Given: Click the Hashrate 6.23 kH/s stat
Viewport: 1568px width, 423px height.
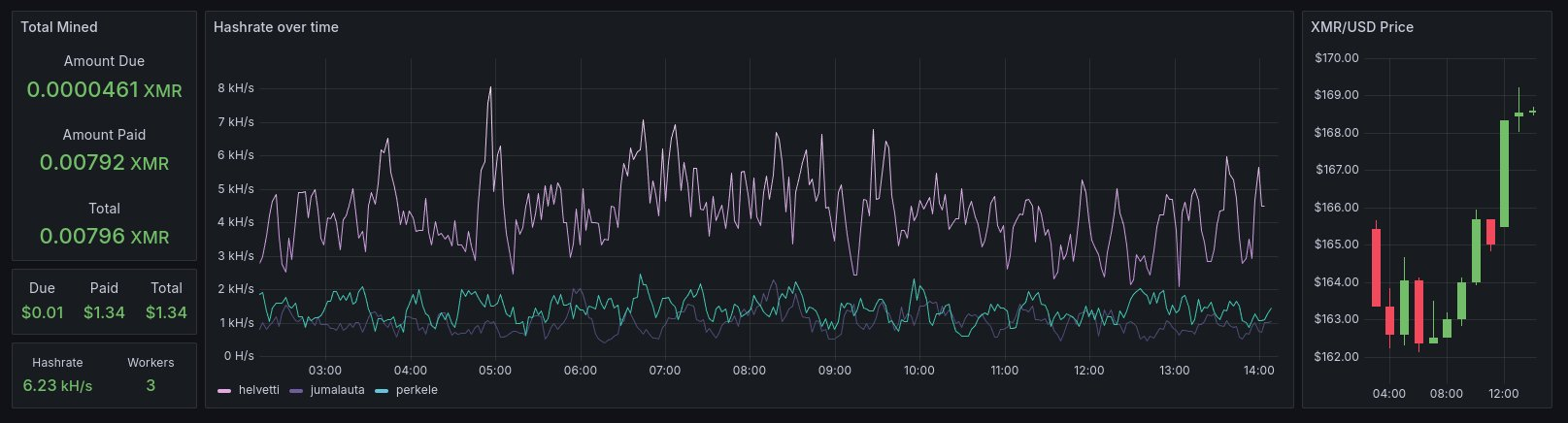Looking at the screenshot, I should (x=57, y=385).
